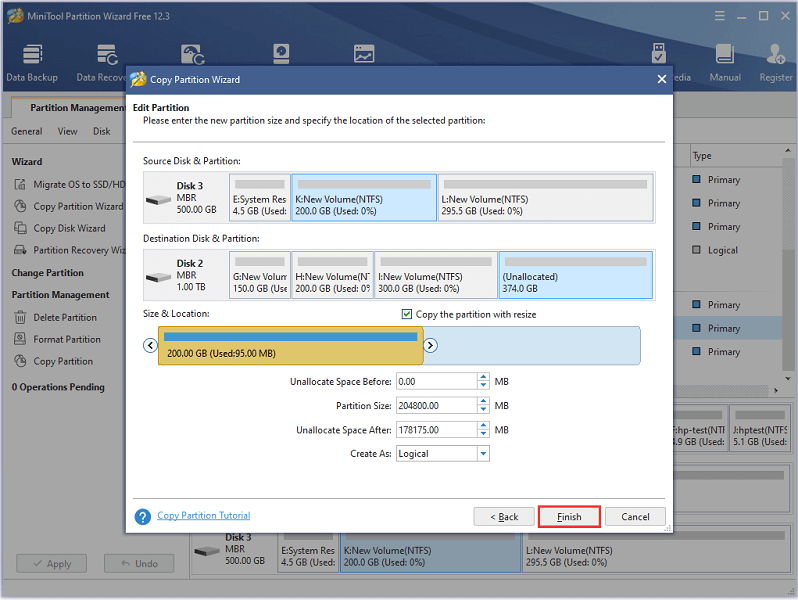
Task: Click Undo button in main window
Action: coord(139,564)
